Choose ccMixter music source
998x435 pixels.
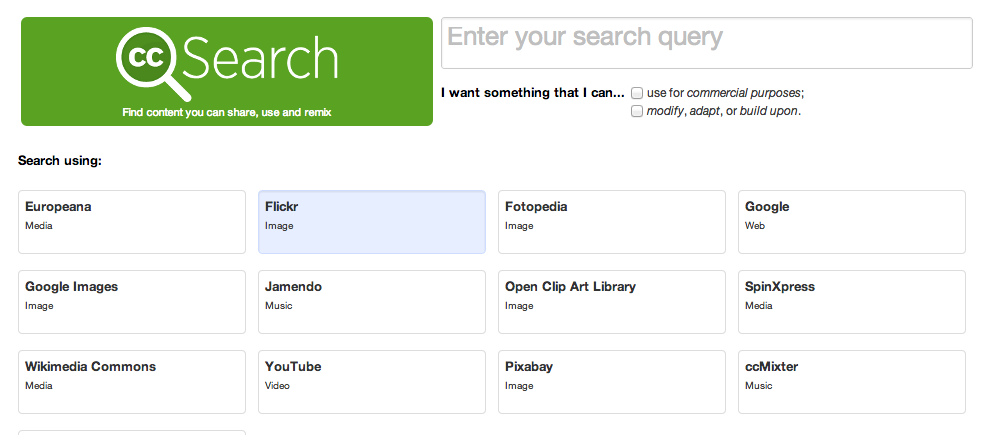click(852, 382)
